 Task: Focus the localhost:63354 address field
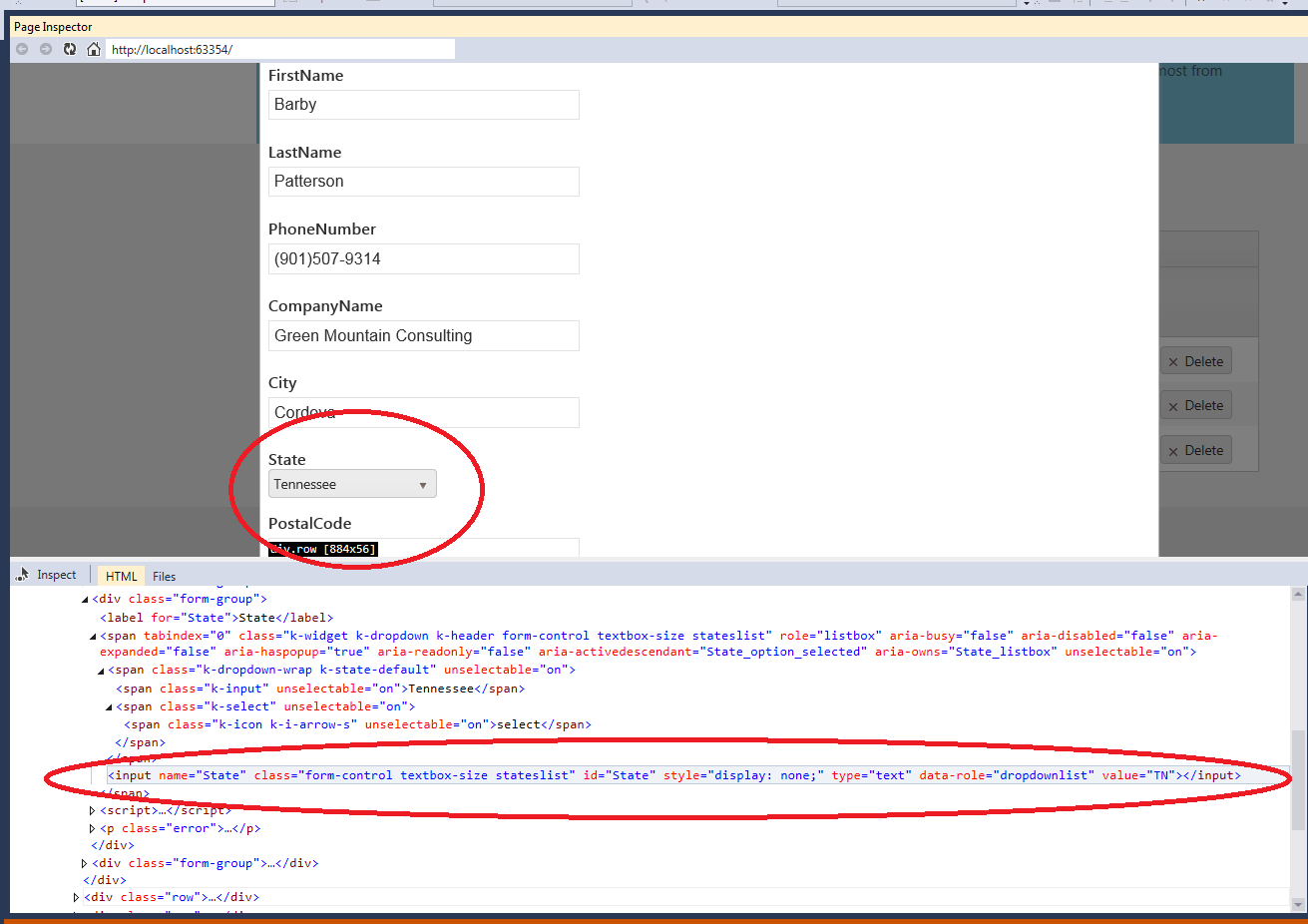(x=280, y=49)
